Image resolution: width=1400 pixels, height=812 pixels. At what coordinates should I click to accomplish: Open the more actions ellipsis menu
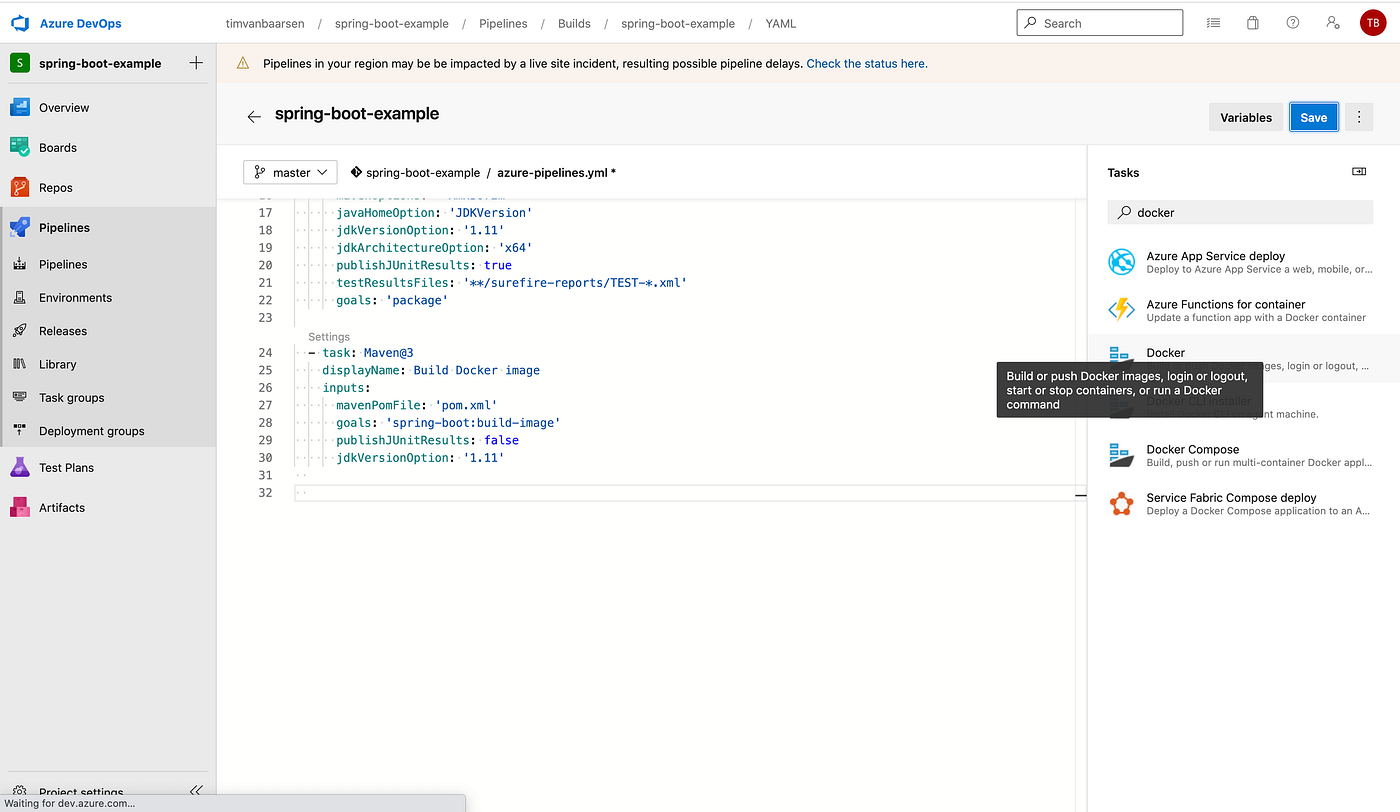(1358, 117)
